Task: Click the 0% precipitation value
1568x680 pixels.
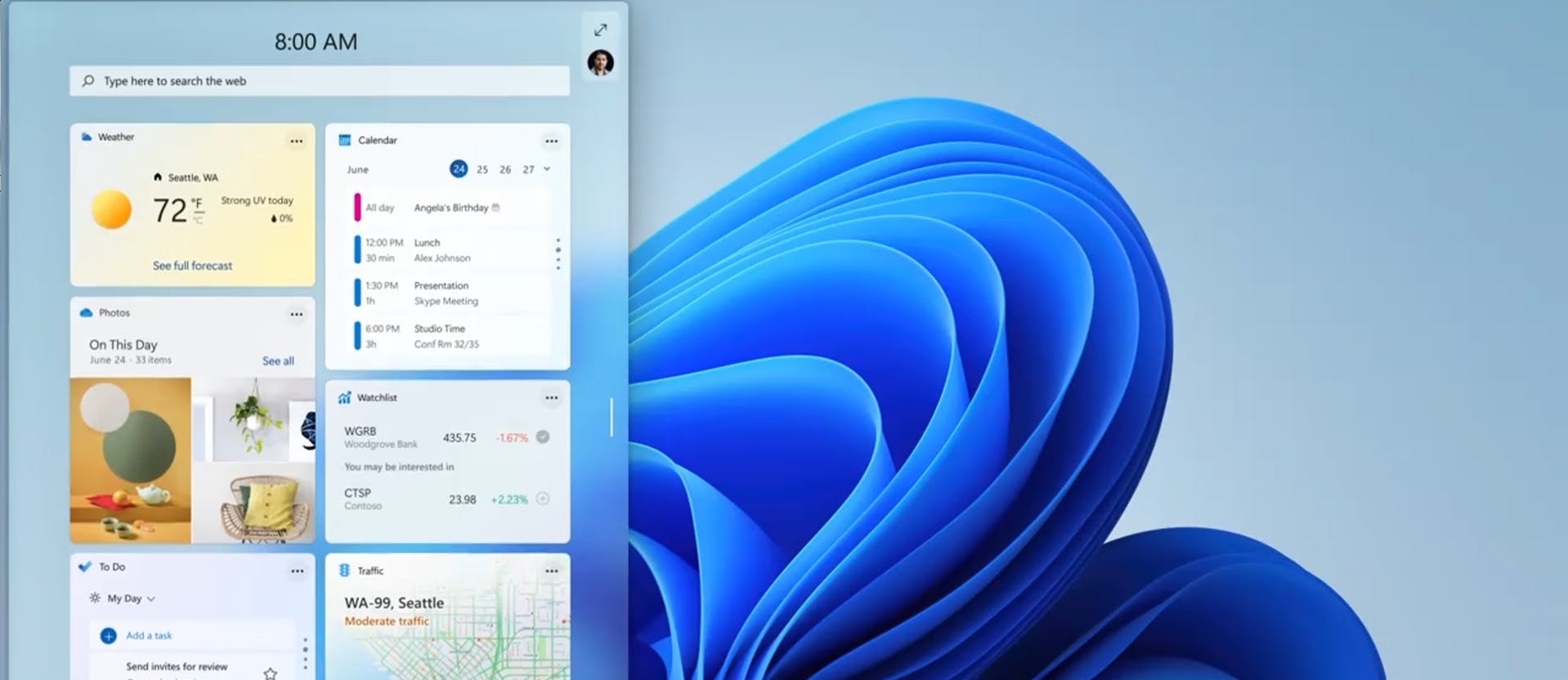Action: [x=282, y=218]
